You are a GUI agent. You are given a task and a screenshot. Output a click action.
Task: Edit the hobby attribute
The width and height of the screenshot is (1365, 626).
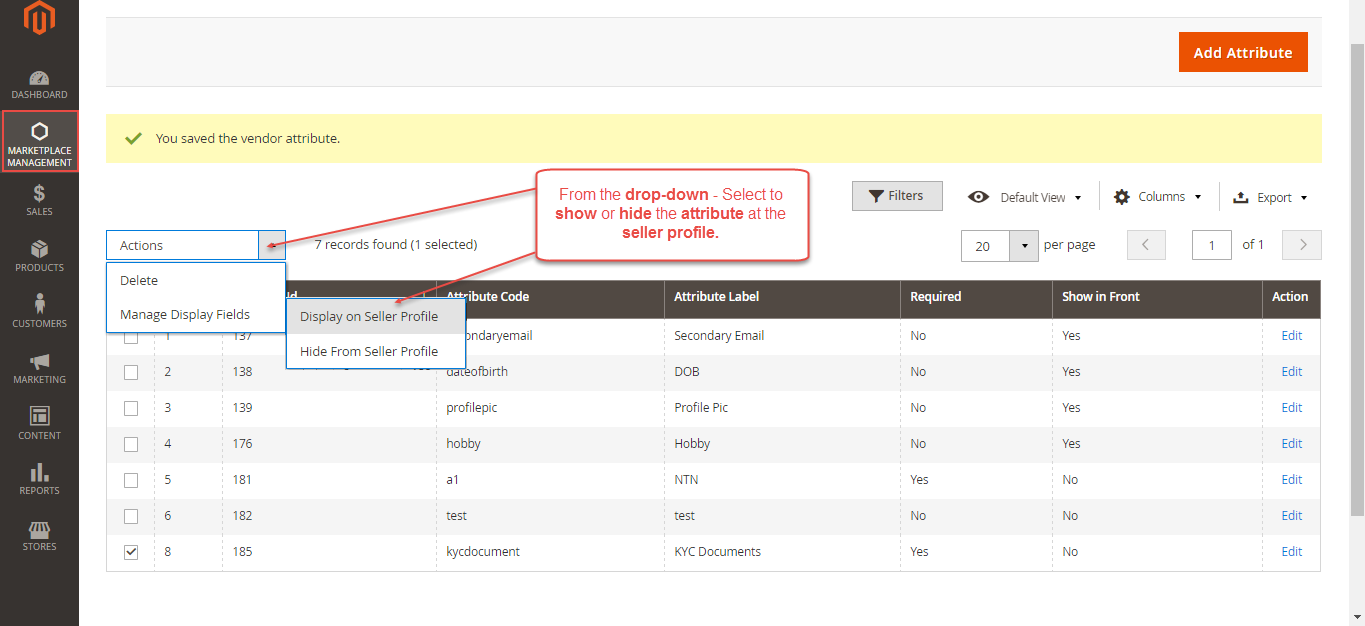point(1292,444)
